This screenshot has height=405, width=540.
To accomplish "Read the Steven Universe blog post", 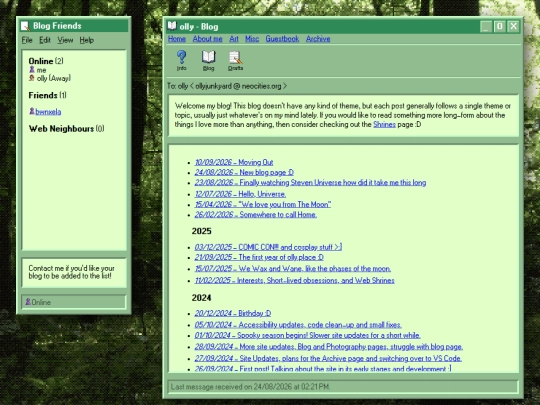I will [310, 183].
